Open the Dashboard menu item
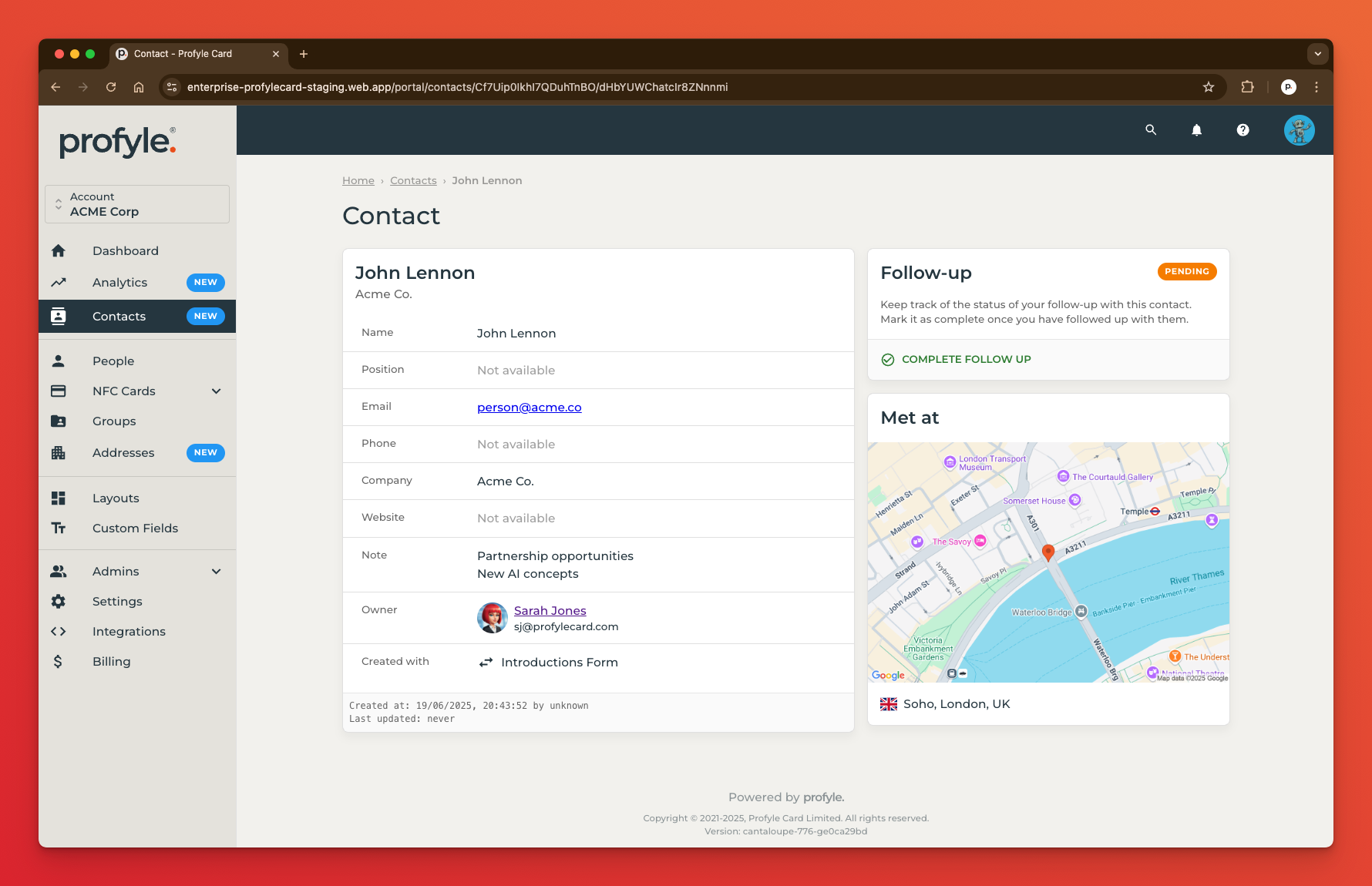The image size is (1372, 886). tap(137, 250)
